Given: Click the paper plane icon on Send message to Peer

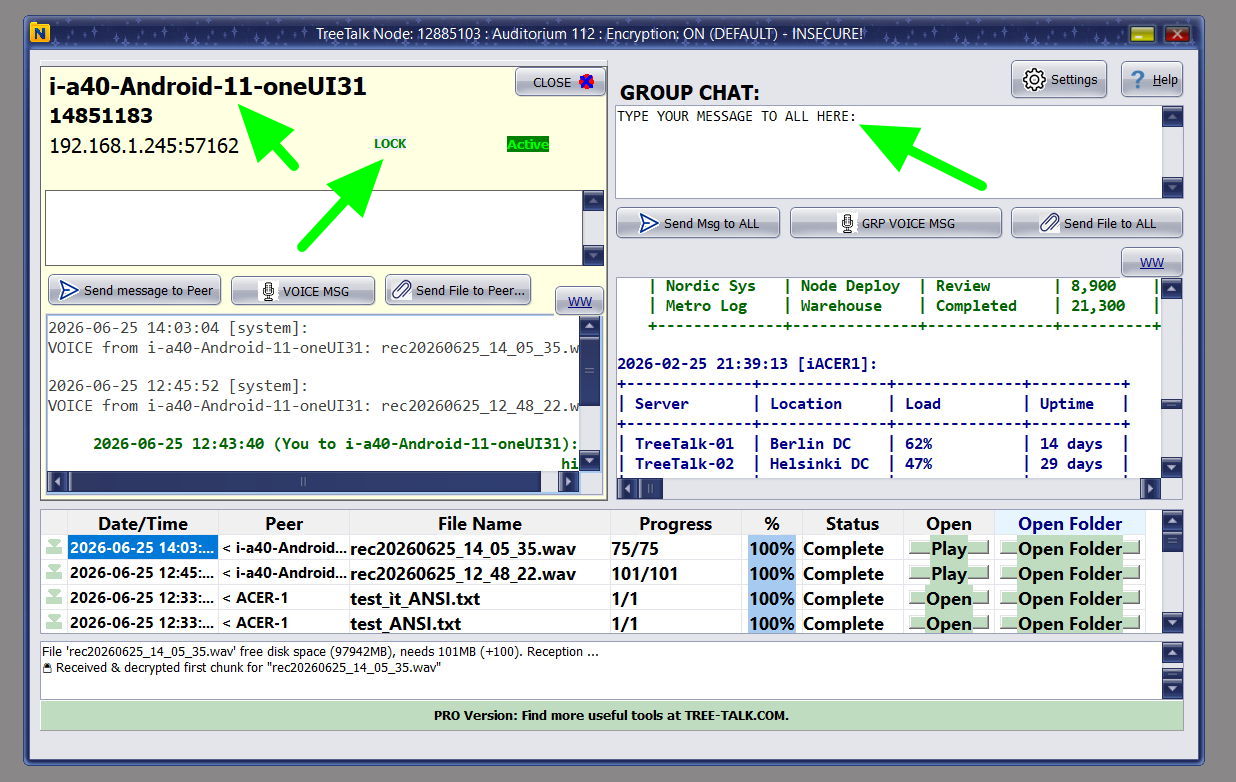Looking at the screenshot, I should click(69, 291).
